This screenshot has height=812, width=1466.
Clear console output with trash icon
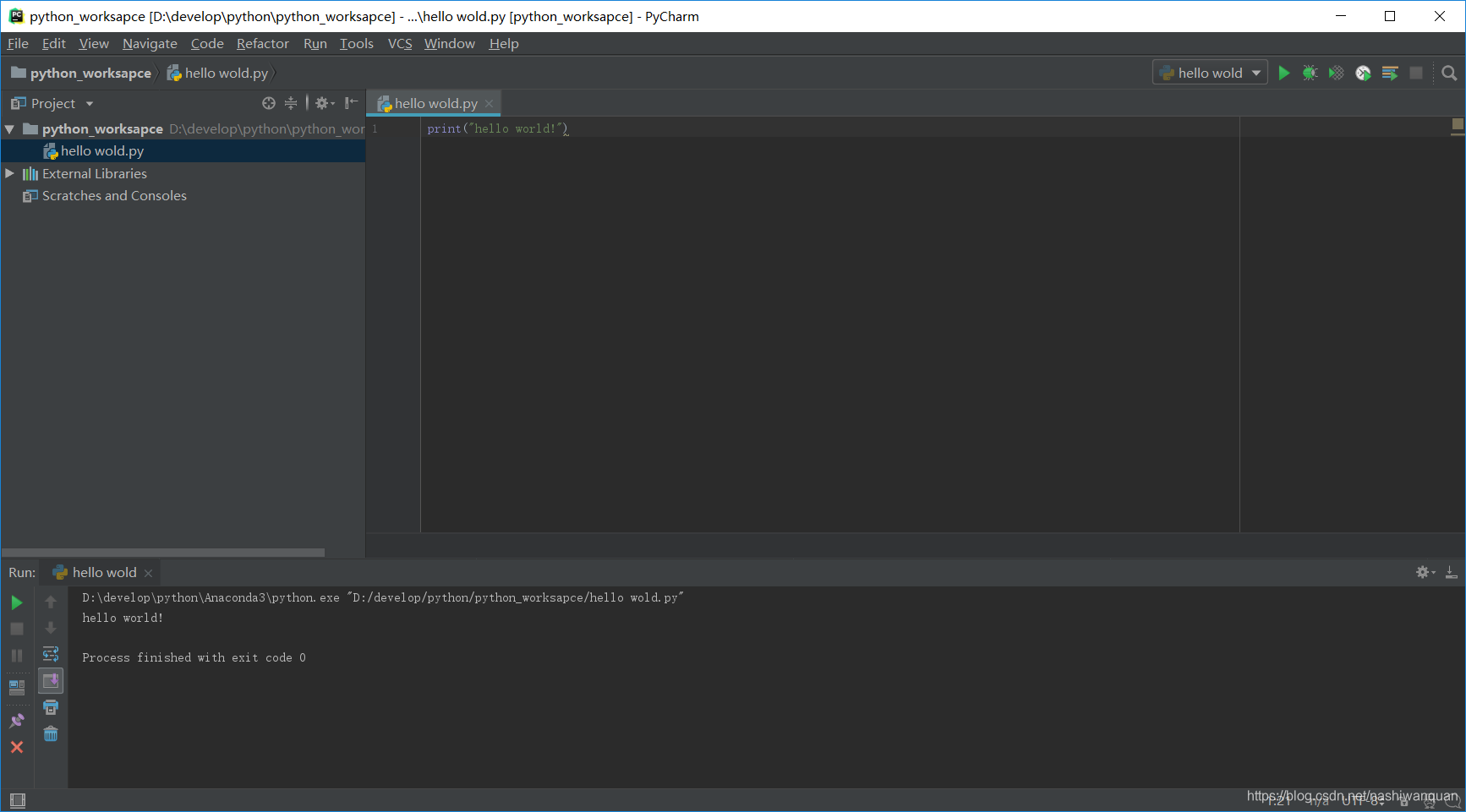(51, 733)
